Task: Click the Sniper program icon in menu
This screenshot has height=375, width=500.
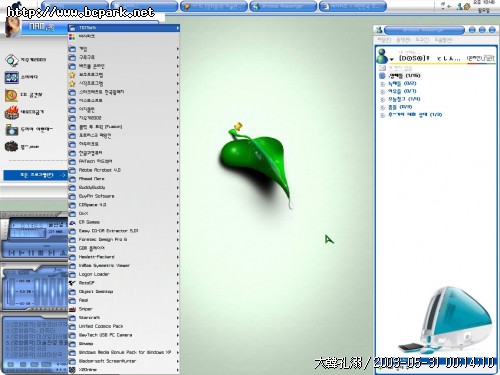Action: [x=72, y=309]
